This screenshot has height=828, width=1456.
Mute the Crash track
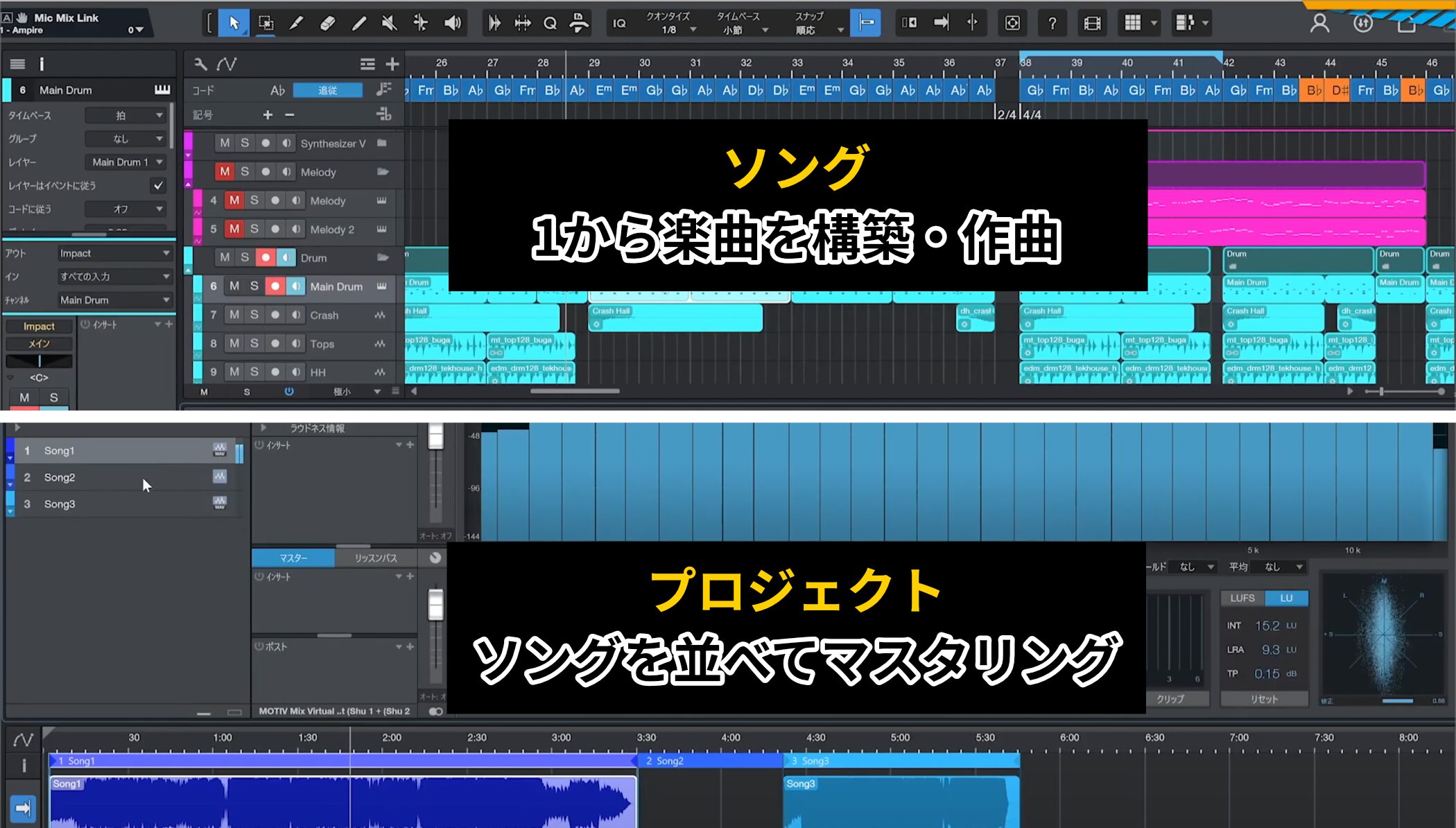tap(234, 315)
